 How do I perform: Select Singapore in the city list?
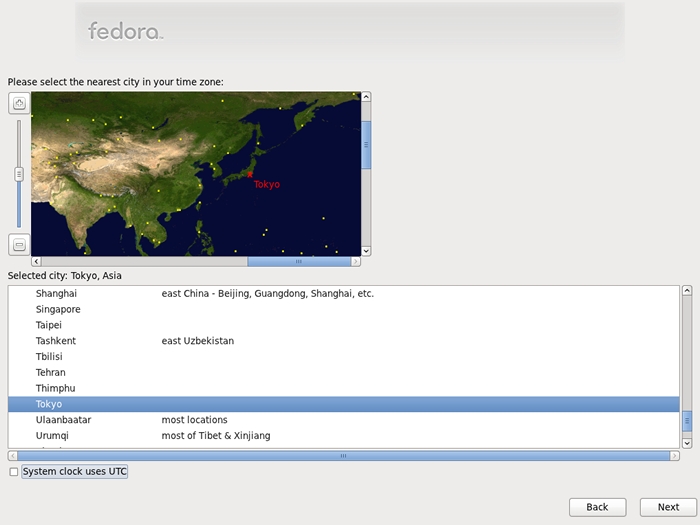click(x=344, y=309)
